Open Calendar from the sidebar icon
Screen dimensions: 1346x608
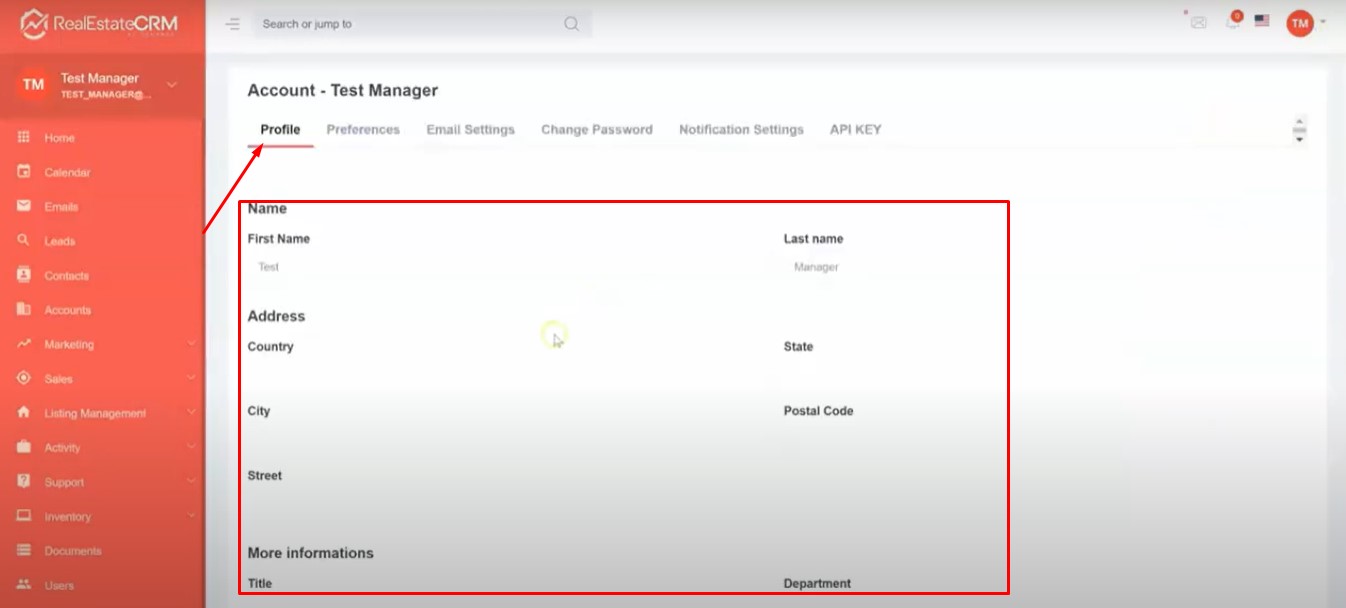pyautogui.click(x=24, y=172)
